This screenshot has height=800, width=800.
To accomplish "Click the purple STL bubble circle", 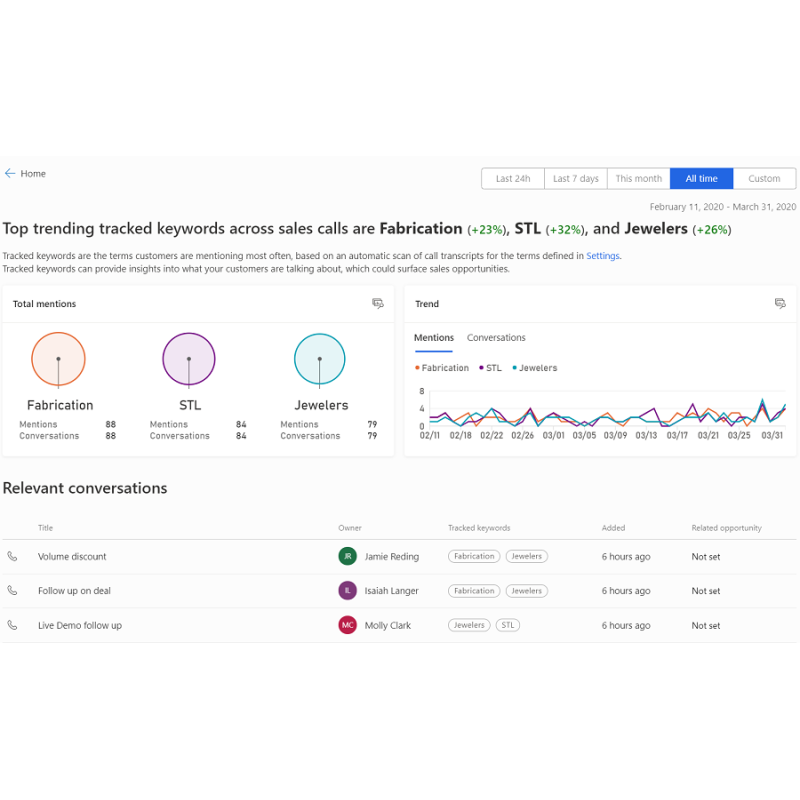I will [x=189, y=359].
